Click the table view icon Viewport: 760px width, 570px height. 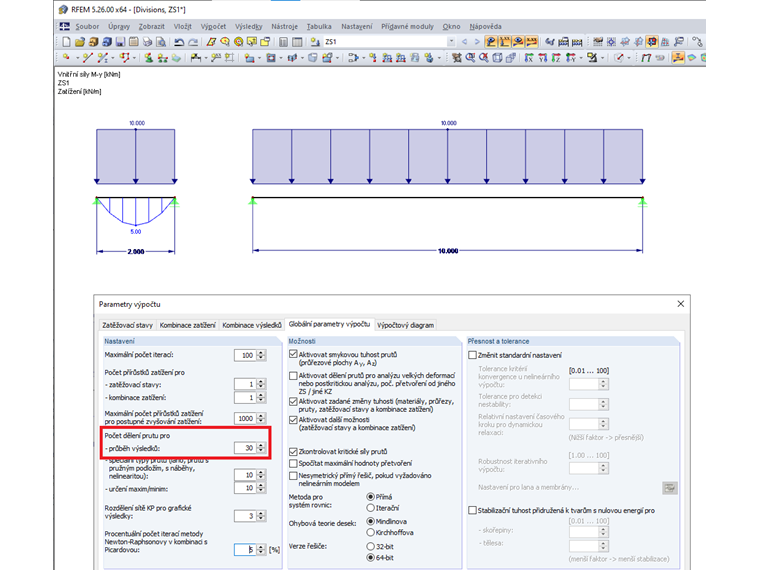click(x=297, y=42)
